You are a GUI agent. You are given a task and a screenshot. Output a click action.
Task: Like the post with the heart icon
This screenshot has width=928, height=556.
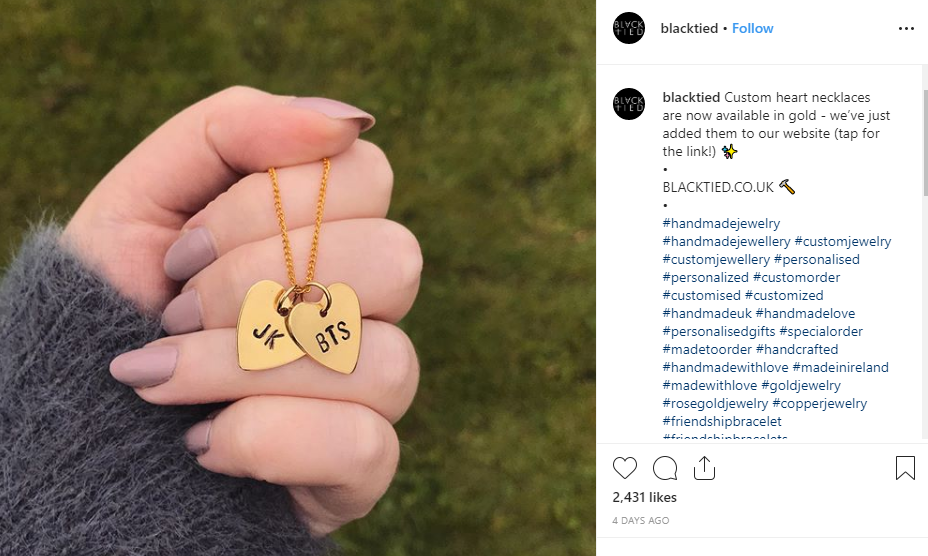tap(624, 468)
